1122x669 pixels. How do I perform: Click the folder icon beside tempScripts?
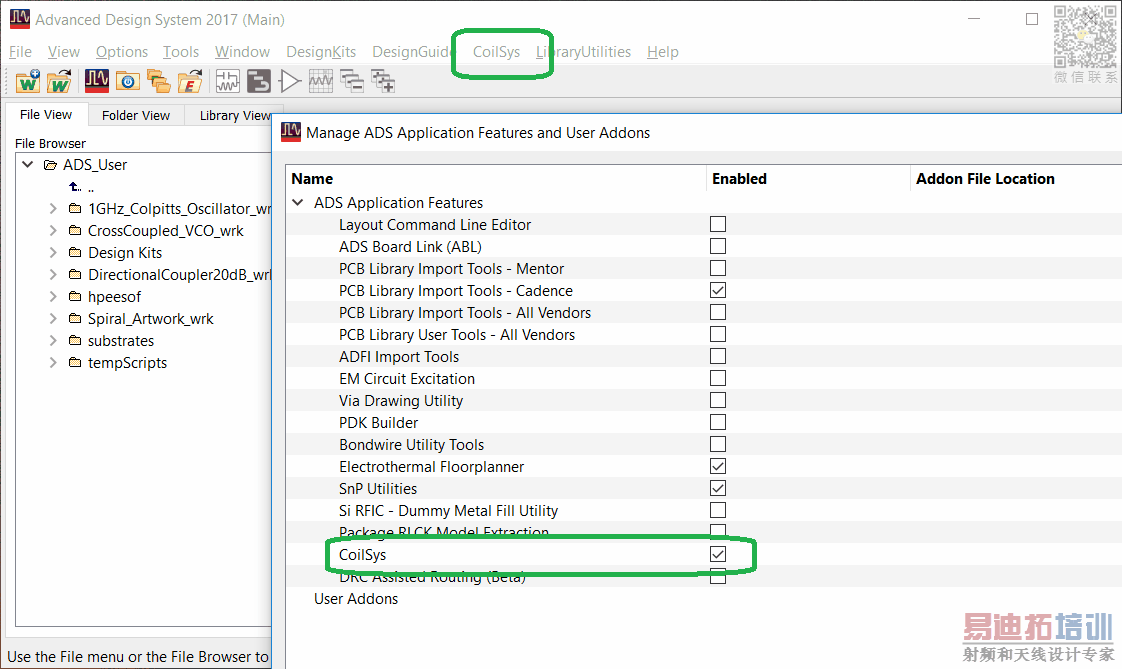pyautogui.click(x=75, y=363)
